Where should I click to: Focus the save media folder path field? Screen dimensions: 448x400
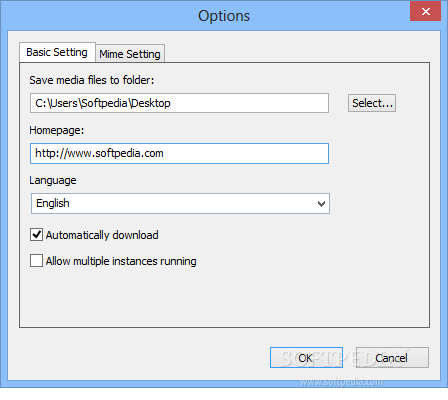click(179, 103)
